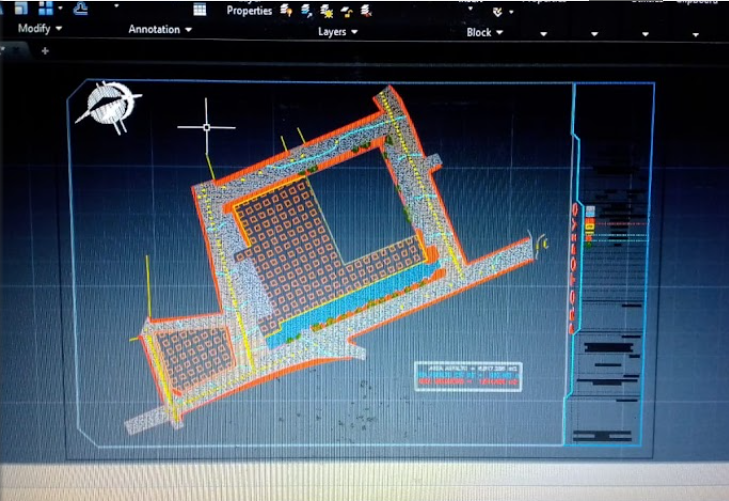
Task: Click the Table icon in Annotation panel
Action: pos(199,9)
